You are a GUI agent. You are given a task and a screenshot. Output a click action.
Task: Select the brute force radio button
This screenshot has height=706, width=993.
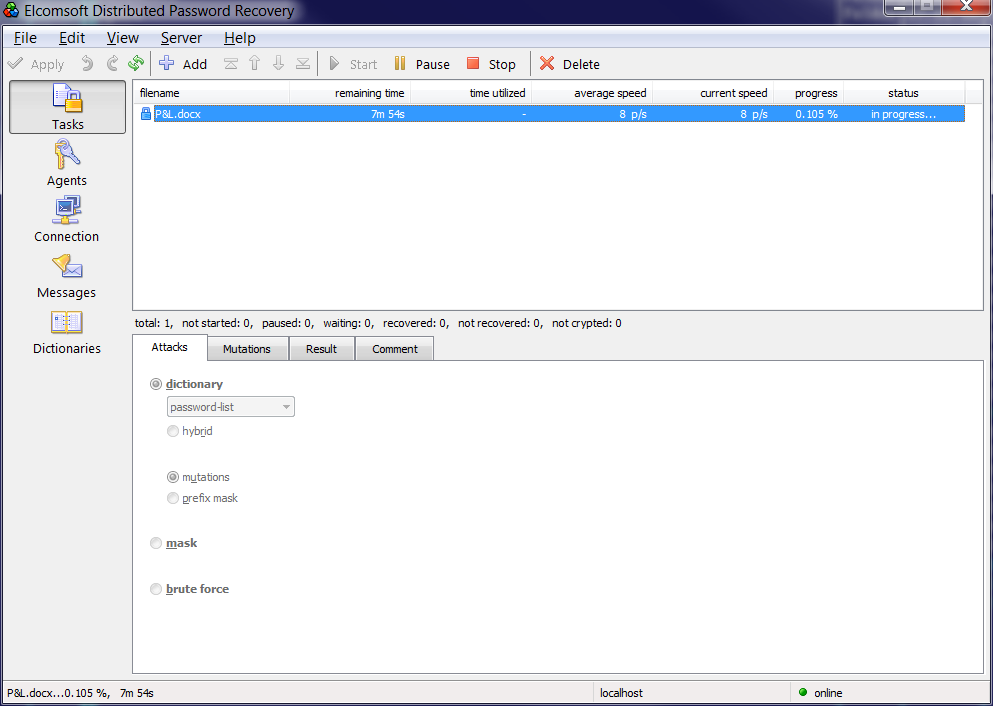tap(156, 589)
